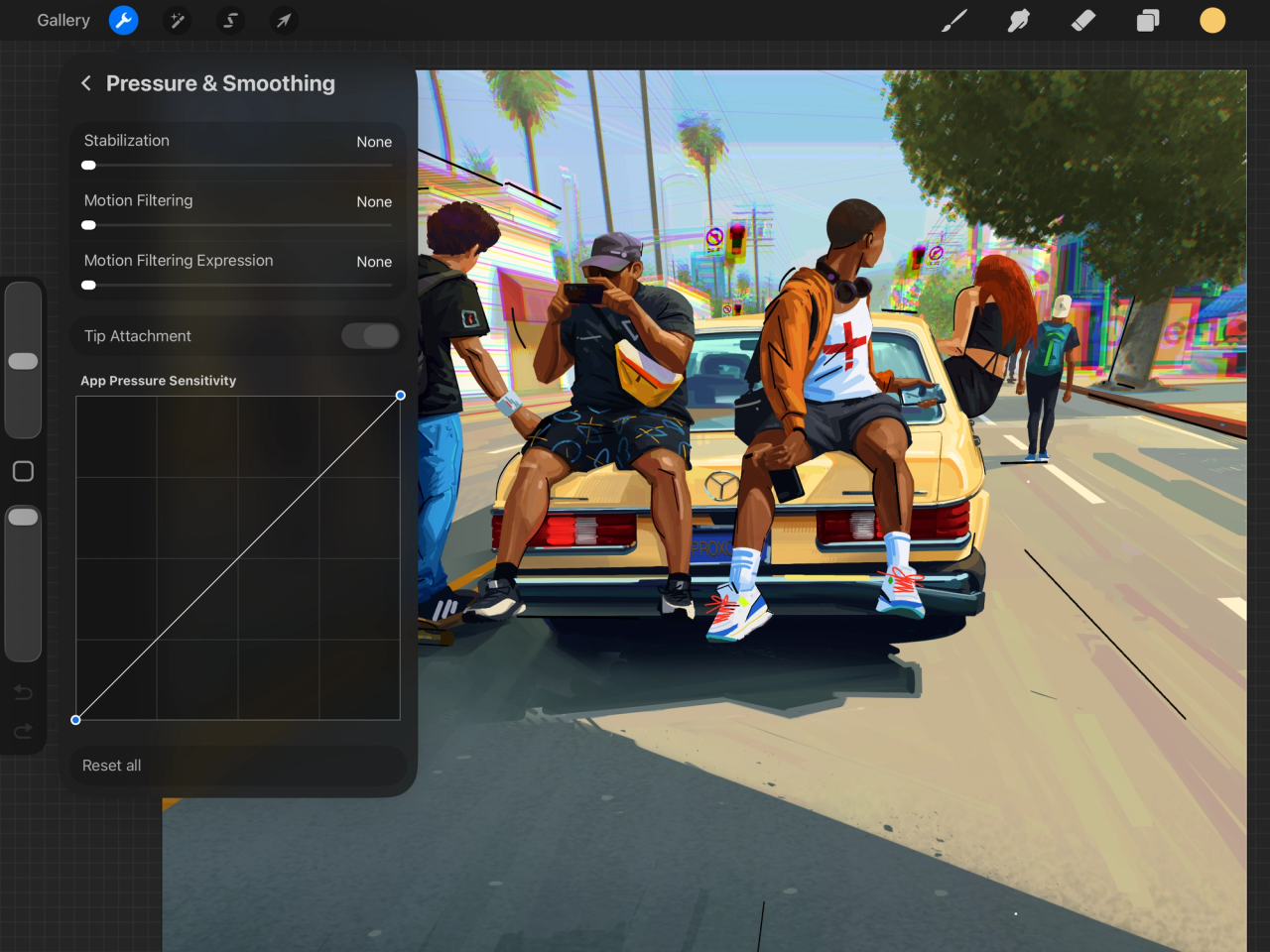Open the Gallery view
Viewport: 1270px width, 952px height.
click(x=63, y=20)
